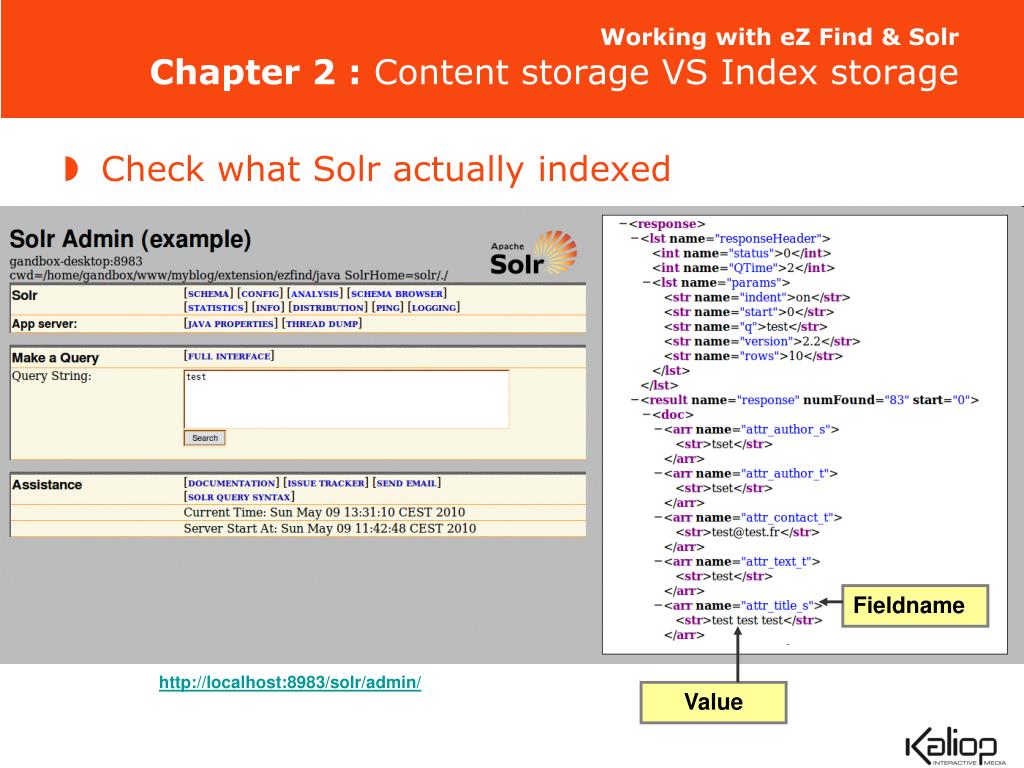
Task: Click 'Check what Solr actually indexed' heading
Action: (386, 169)
